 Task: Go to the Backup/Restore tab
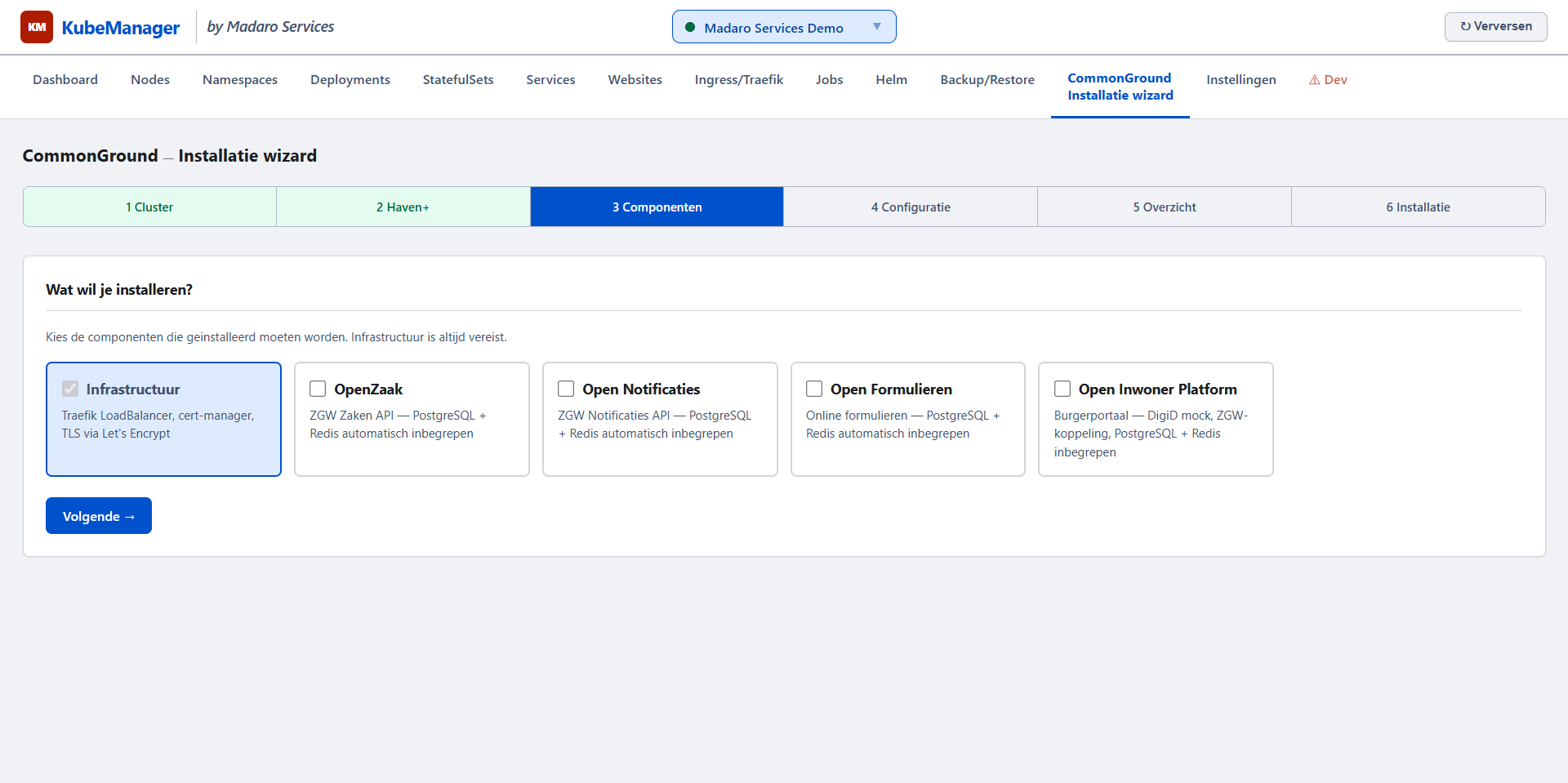click(x=987, y=79)
